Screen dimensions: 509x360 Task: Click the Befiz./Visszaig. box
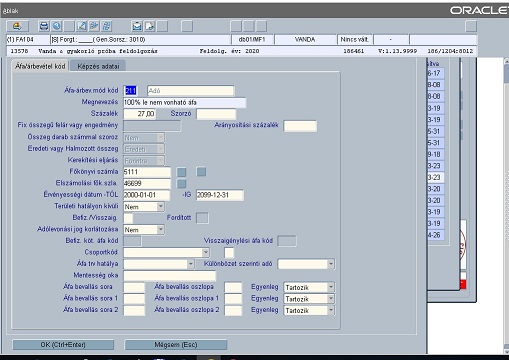click(128, 218)
